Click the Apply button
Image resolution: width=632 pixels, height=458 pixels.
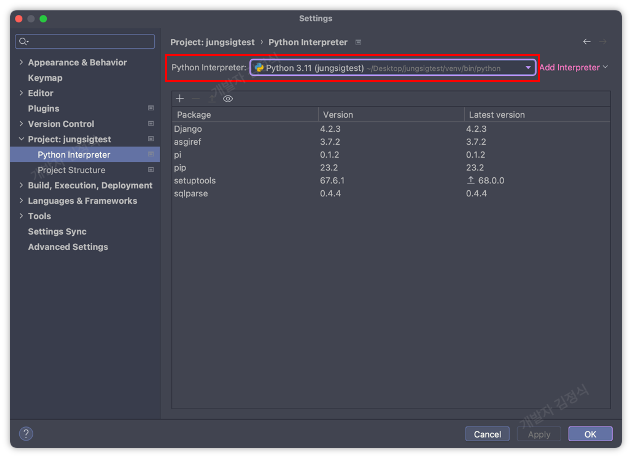click(x=539, y=434)
